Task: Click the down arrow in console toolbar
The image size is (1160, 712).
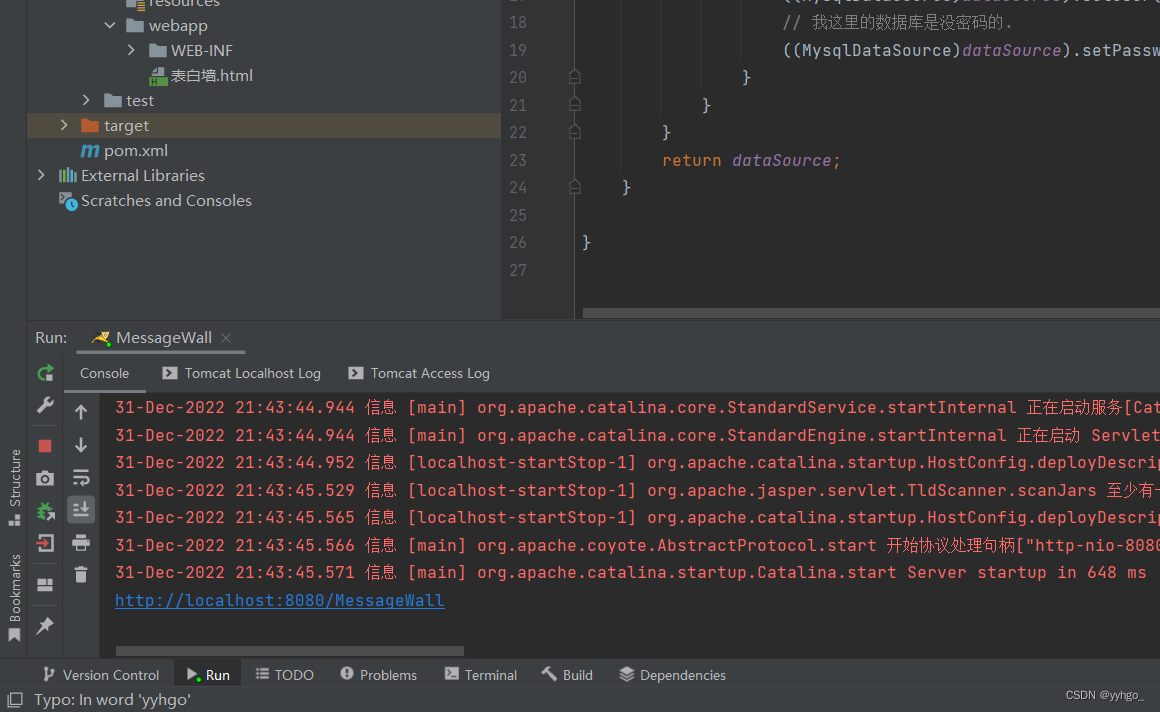Action: point(81,445)
